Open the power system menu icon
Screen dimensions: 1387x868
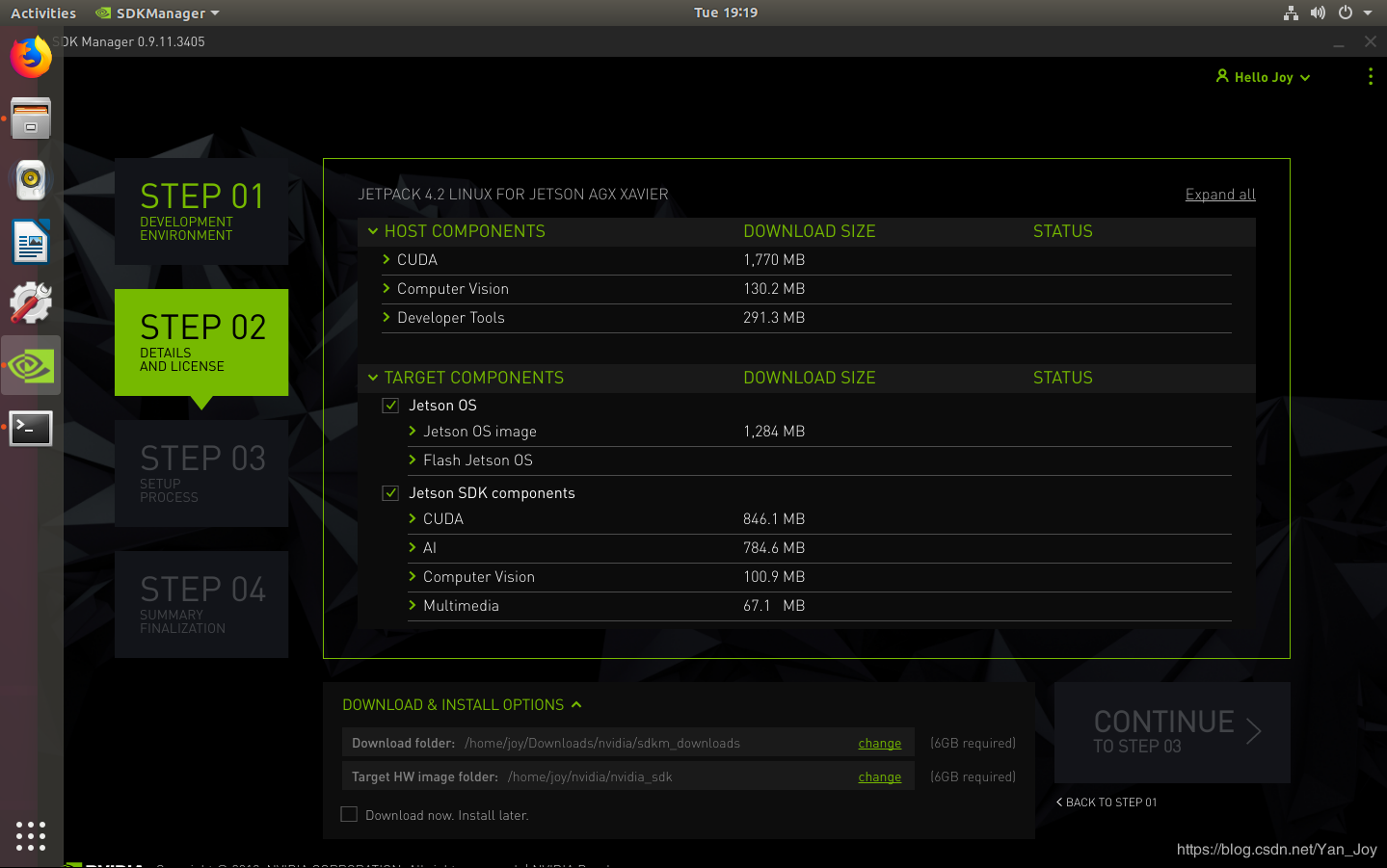tap(1346, 13)
